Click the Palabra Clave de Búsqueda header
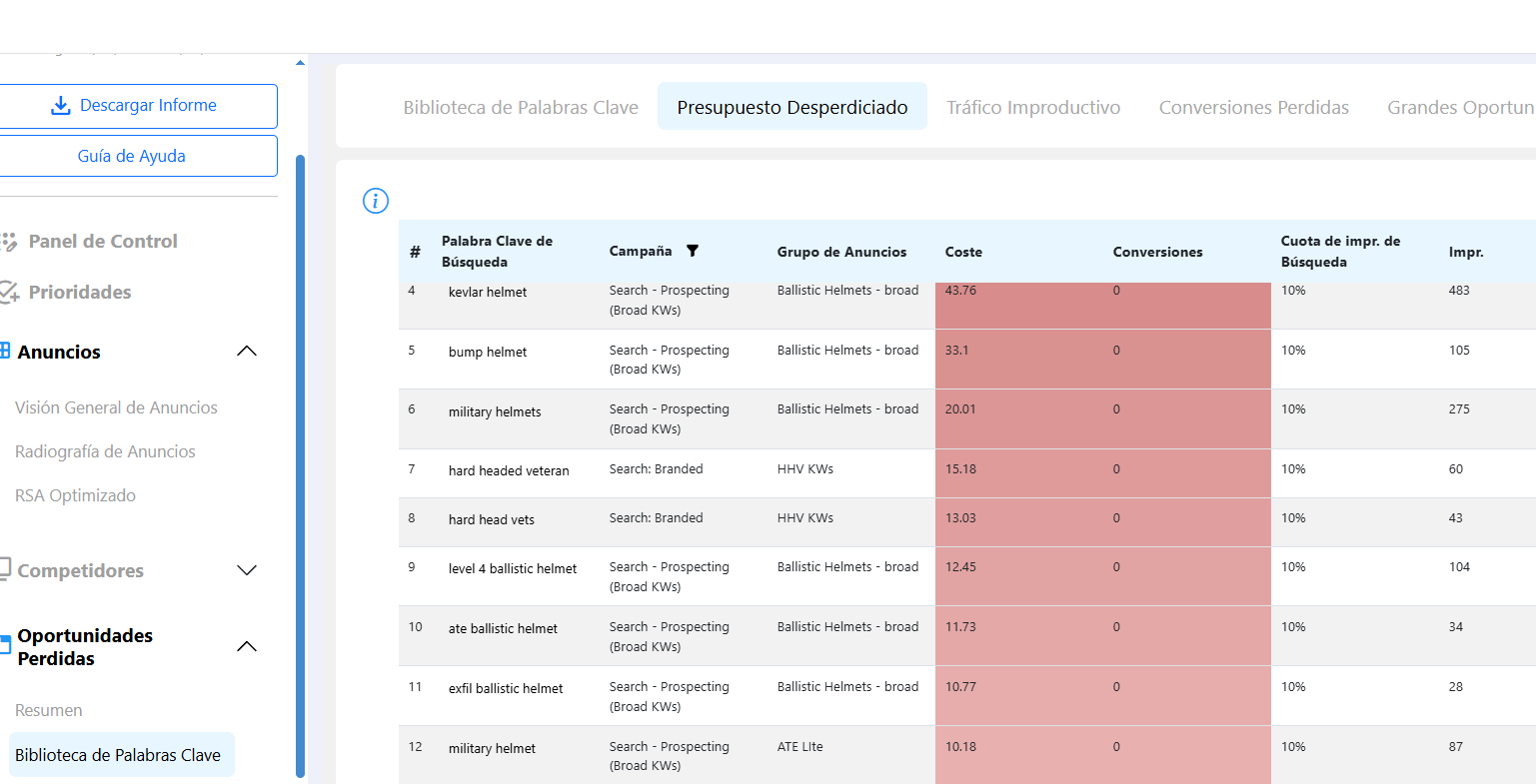The height and width of the screenshot is (784, 1536). 497,252
